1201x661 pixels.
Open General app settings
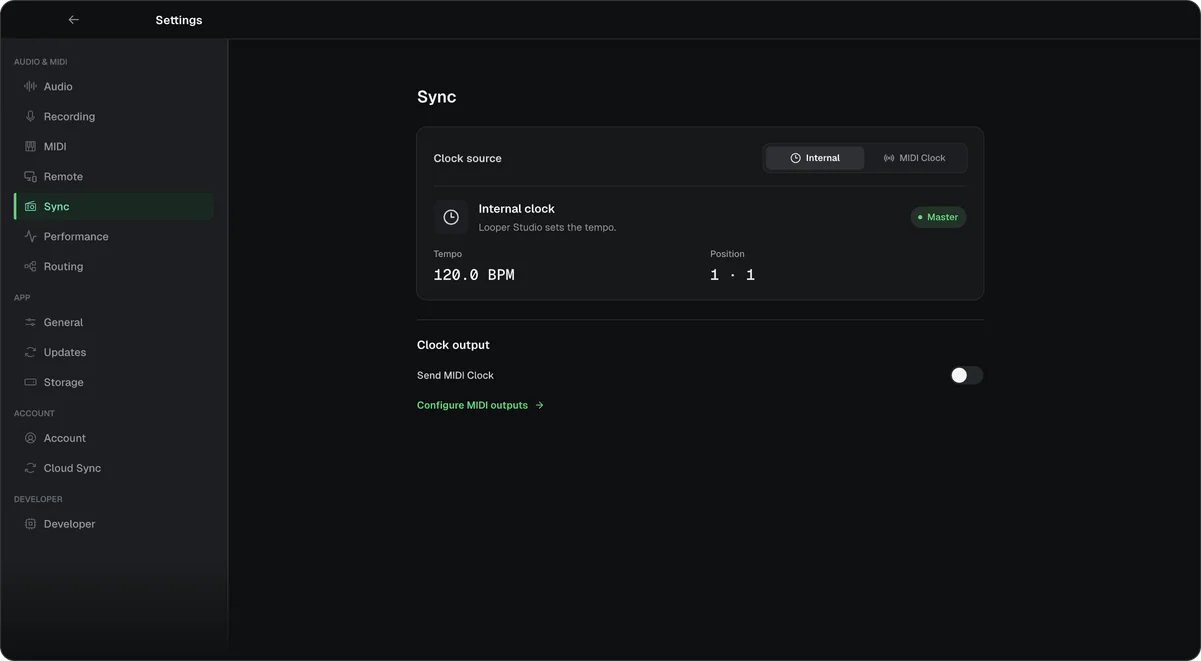pyautogui.click(x=114, y=323)
